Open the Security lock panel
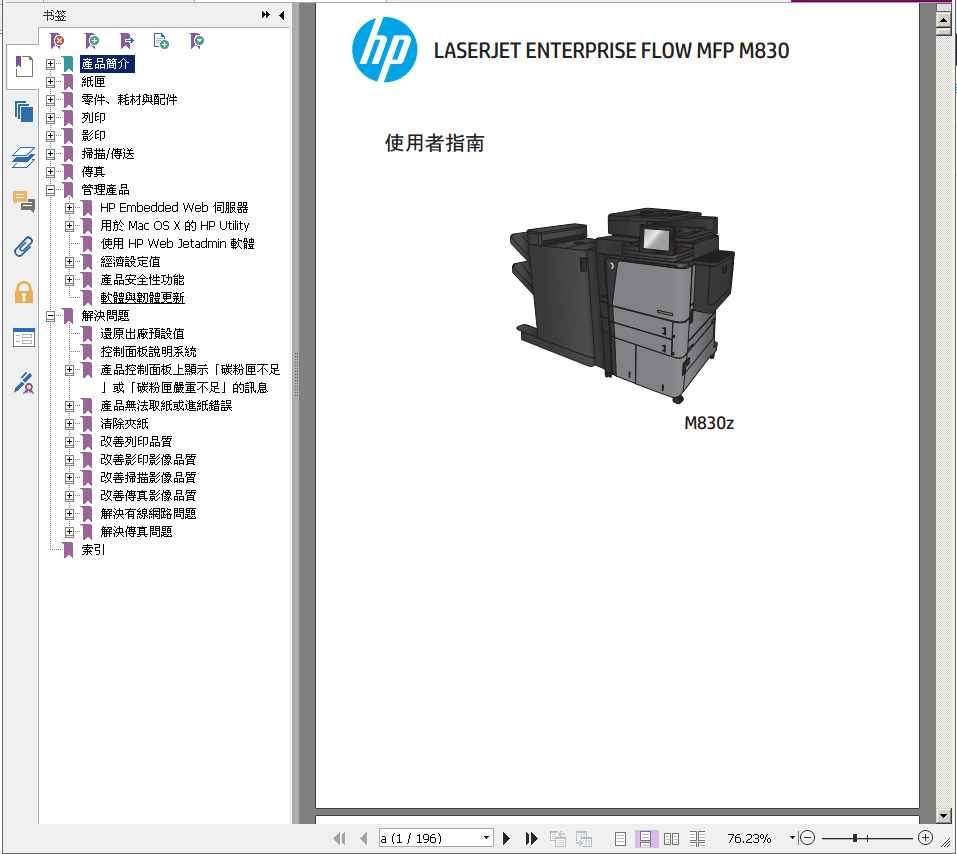This screenshot has height=854, width=957. pyautogui.click(x=24, y=292)
